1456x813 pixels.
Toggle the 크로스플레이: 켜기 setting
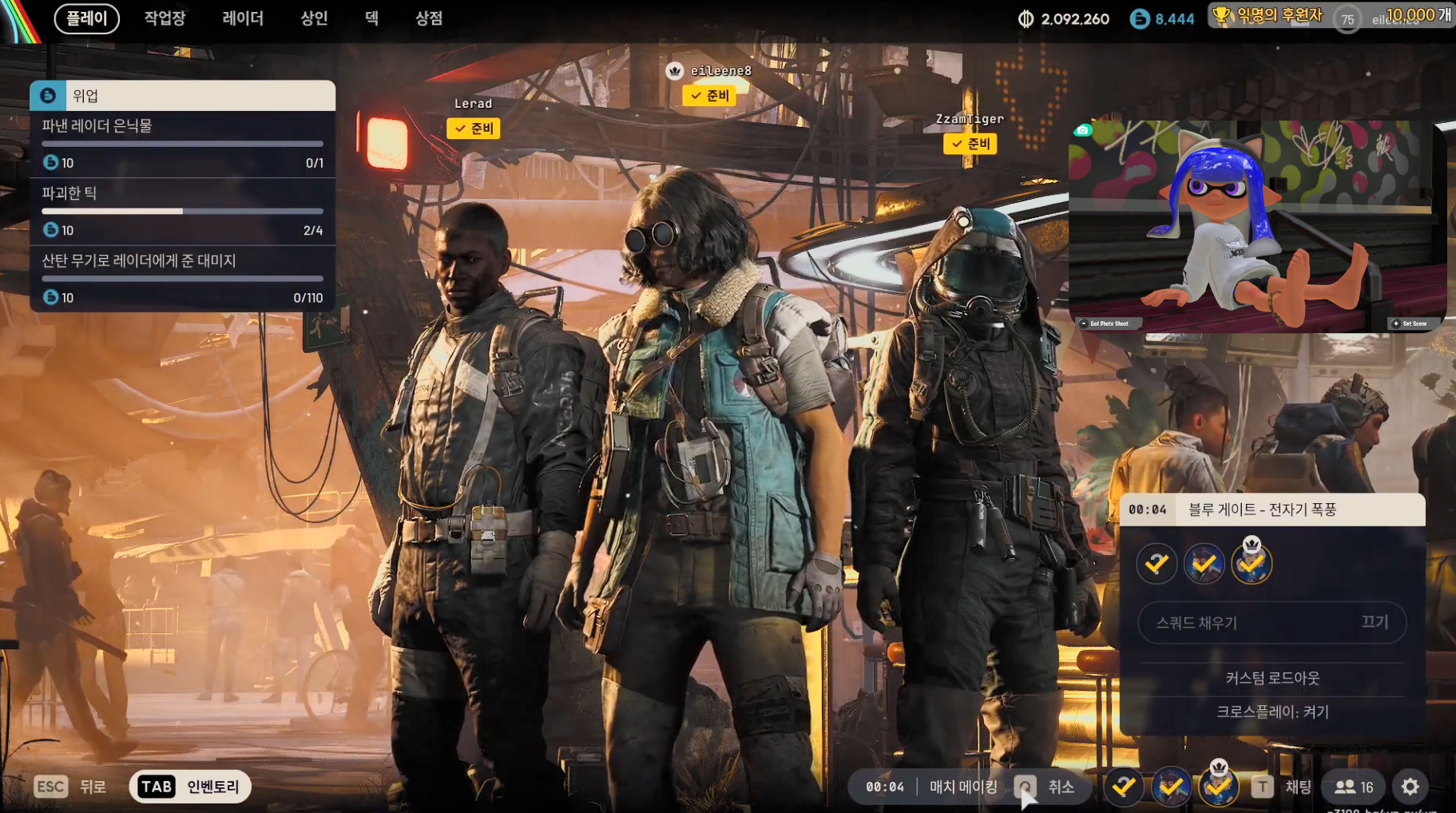click(1272, 712)
